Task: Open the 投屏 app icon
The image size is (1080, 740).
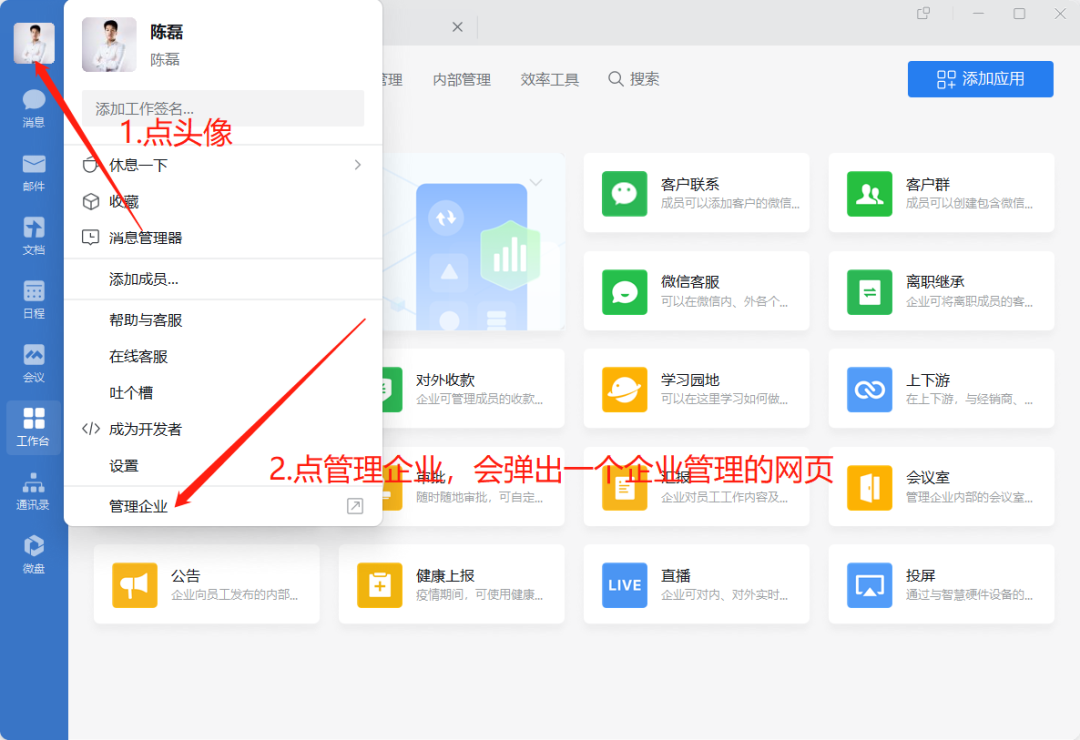Action: [x=869, y=586]
